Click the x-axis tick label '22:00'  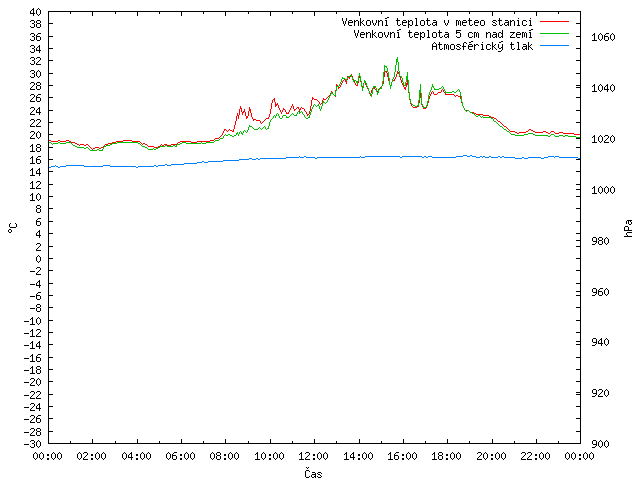(536, 456)
